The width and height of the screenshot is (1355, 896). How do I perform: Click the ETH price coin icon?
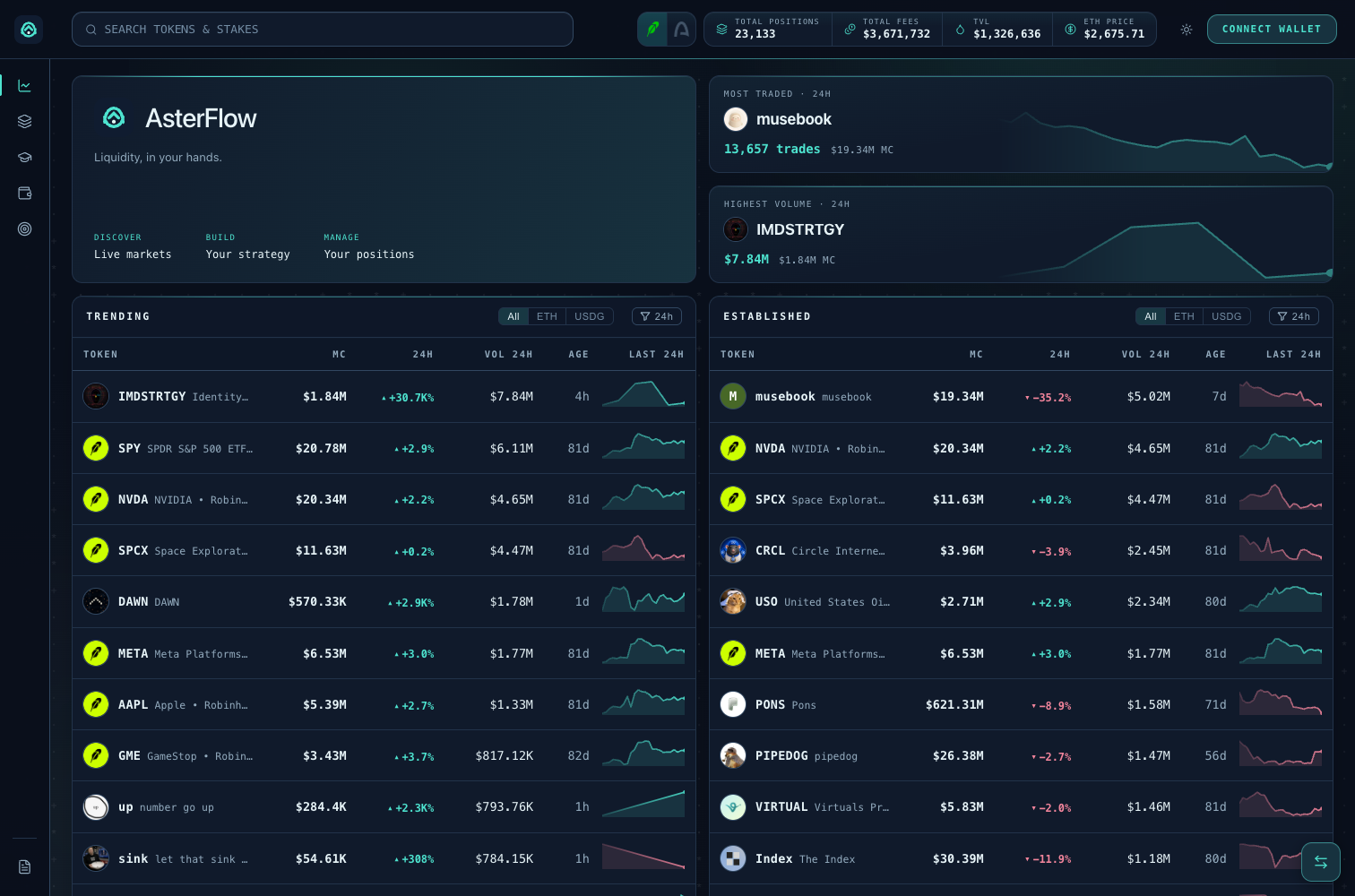click(x=1070, y=30)
